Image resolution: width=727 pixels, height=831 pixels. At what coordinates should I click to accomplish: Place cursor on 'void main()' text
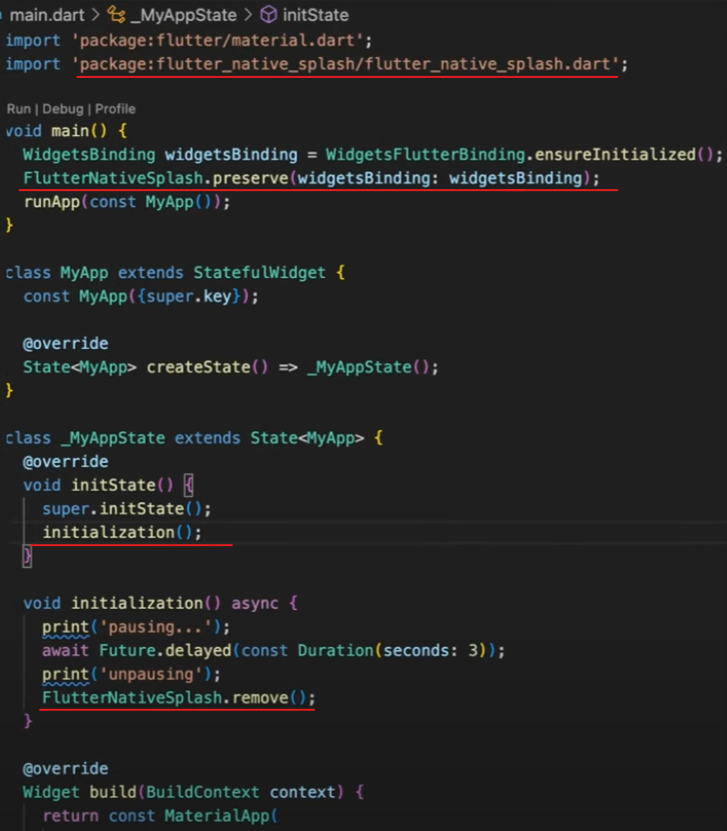[56, 130]
